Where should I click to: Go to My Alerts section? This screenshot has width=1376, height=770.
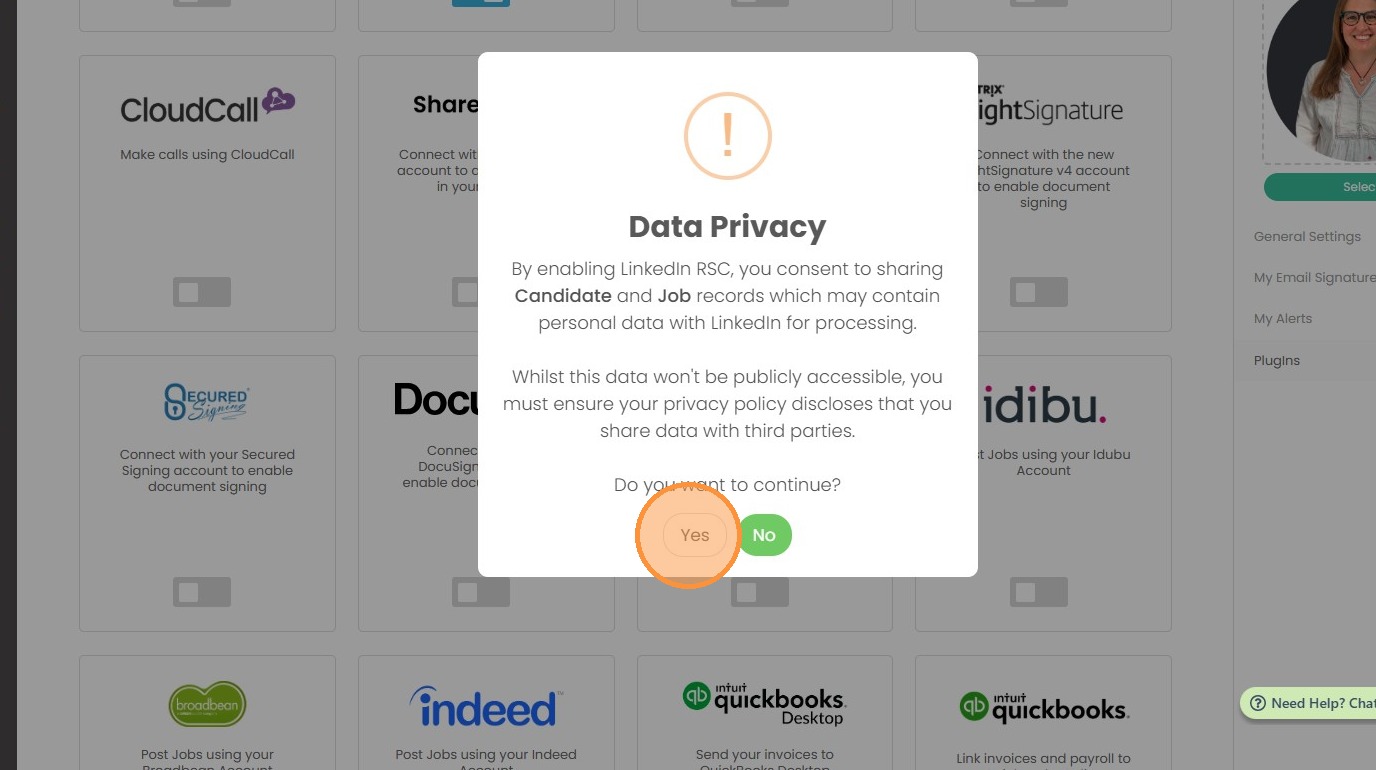tap(1283, 319)
